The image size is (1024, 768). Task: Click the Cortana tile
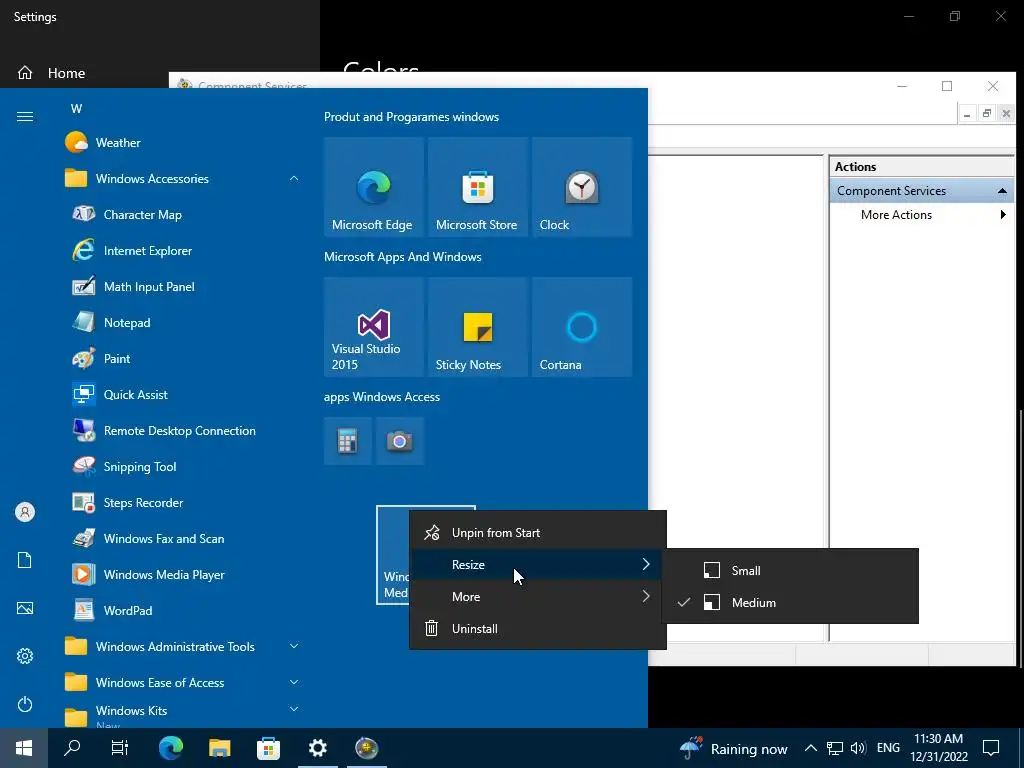coord(582,327)
